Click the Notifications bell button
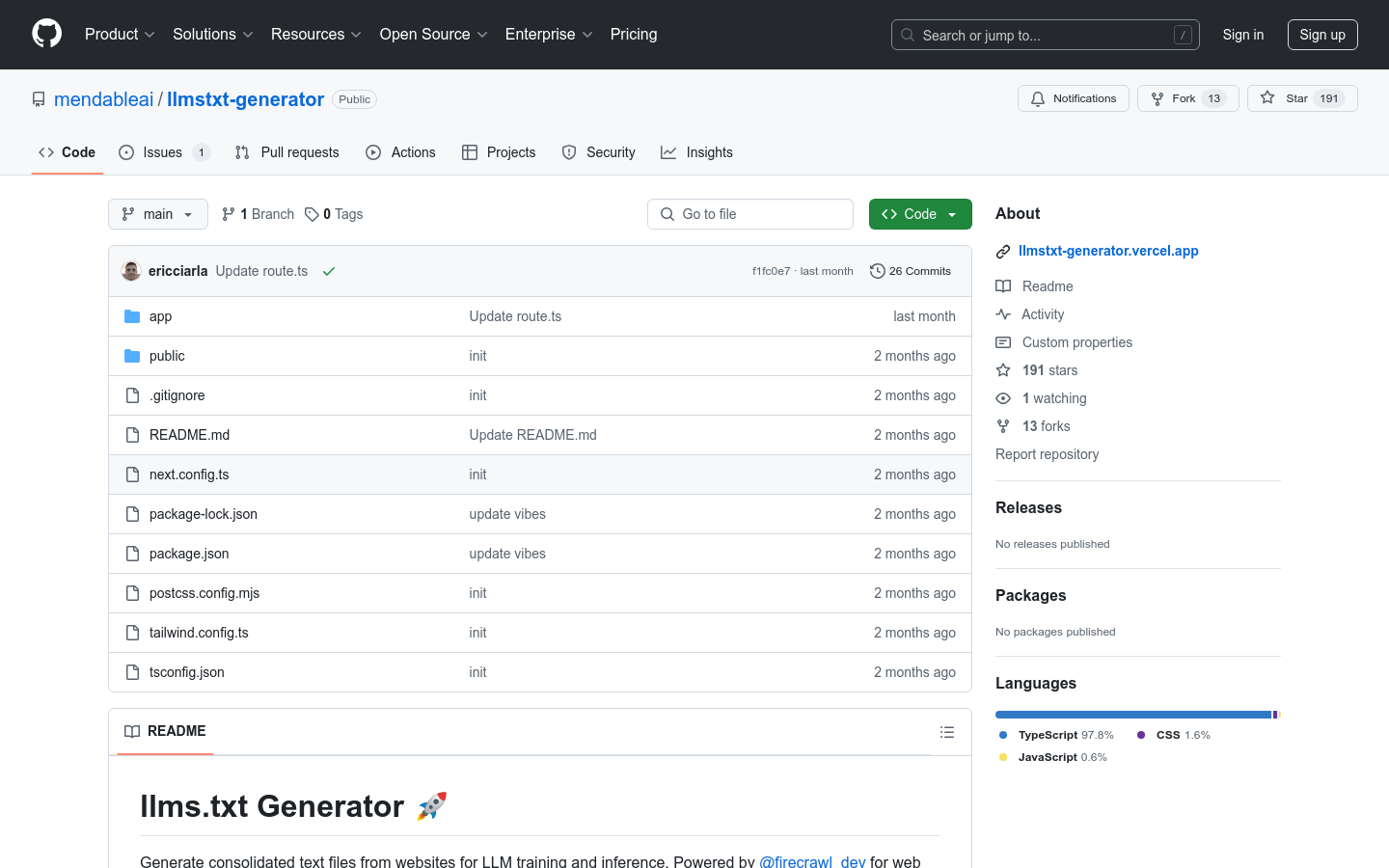This screenshot has height=868, width=1389. tap(1073, 98)
